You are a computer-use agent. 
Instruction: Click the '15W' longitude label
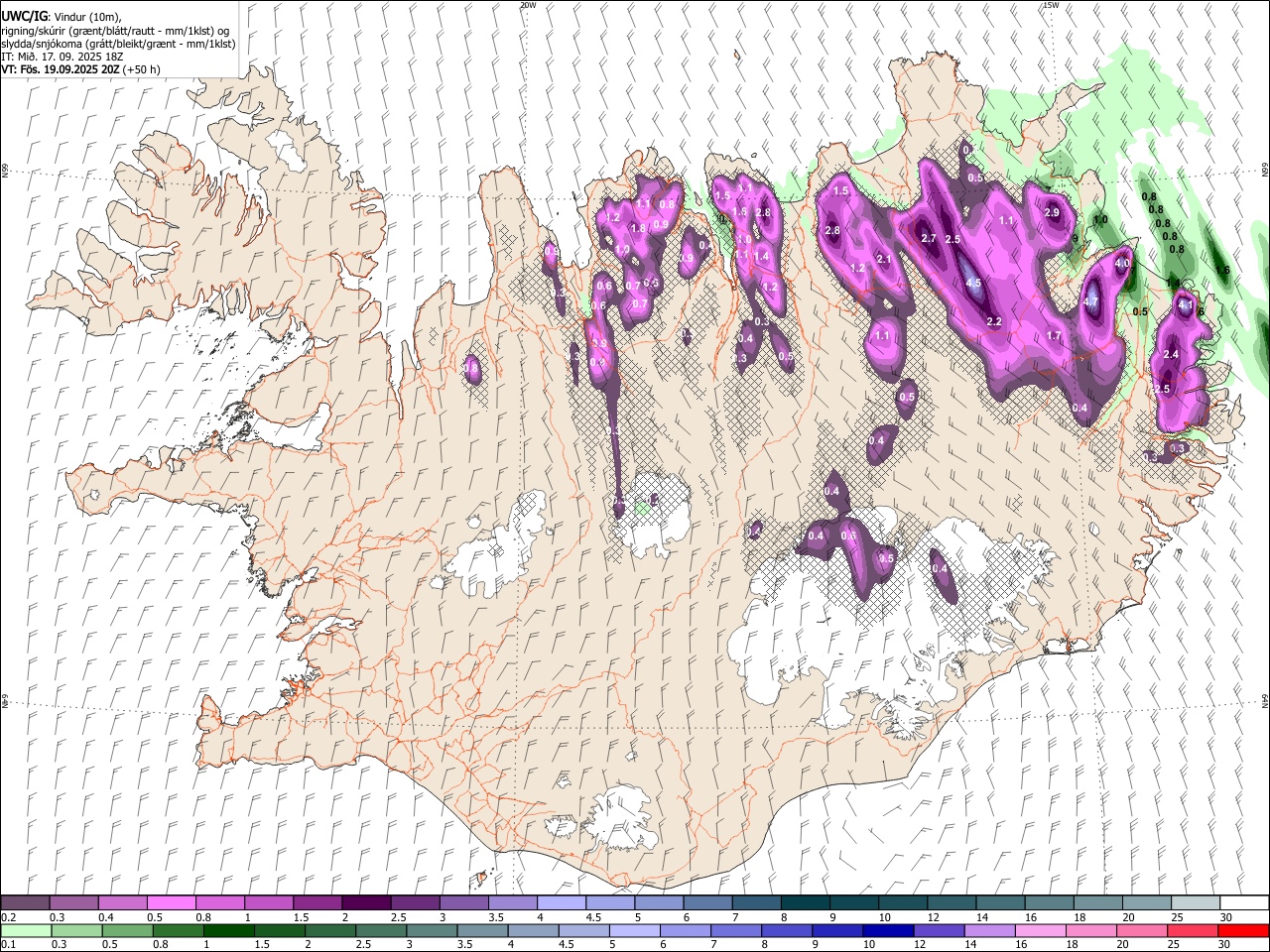(x=1051, y=5)
